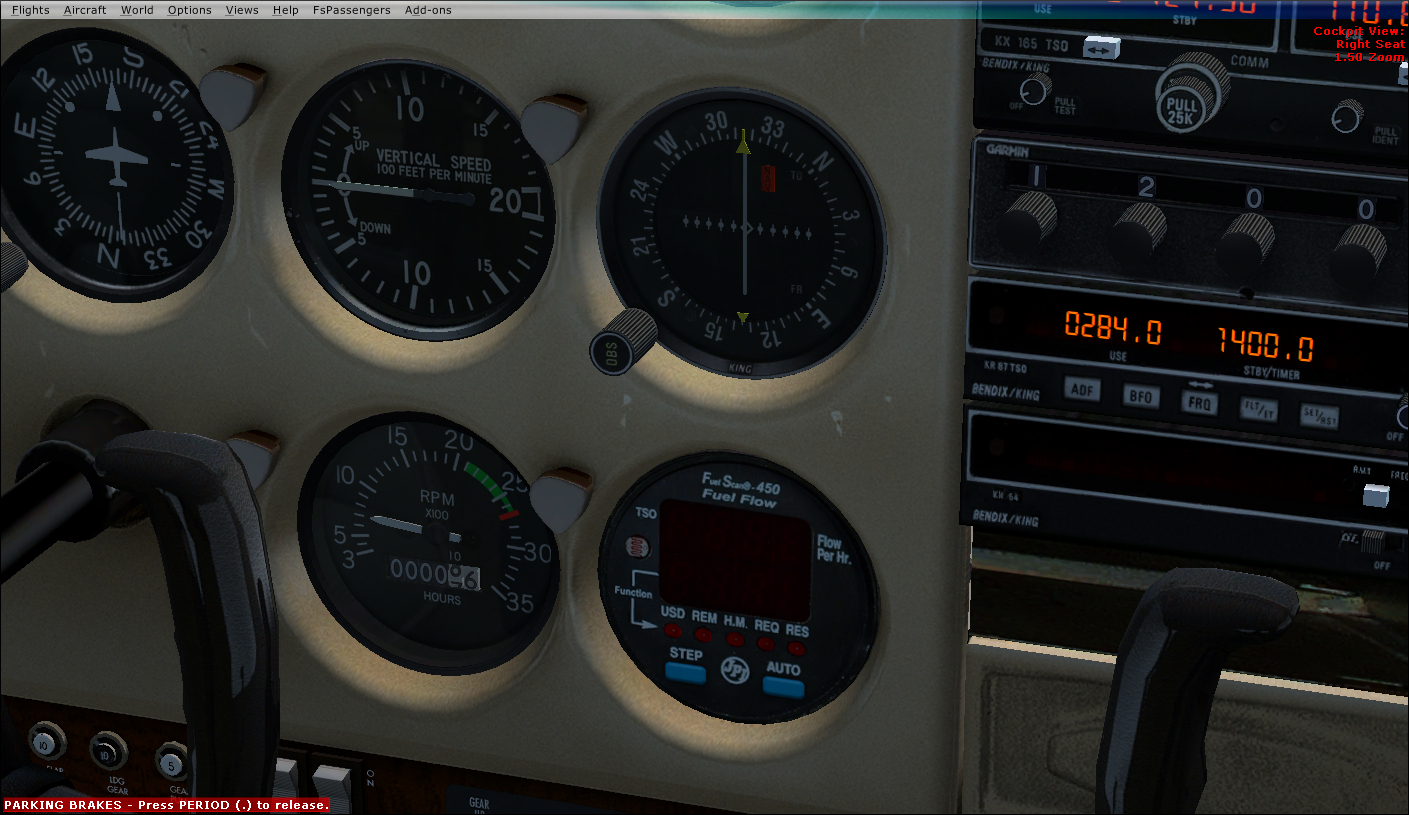
Task: Click the RPM tachometer gauge
Action: (428, 543)
